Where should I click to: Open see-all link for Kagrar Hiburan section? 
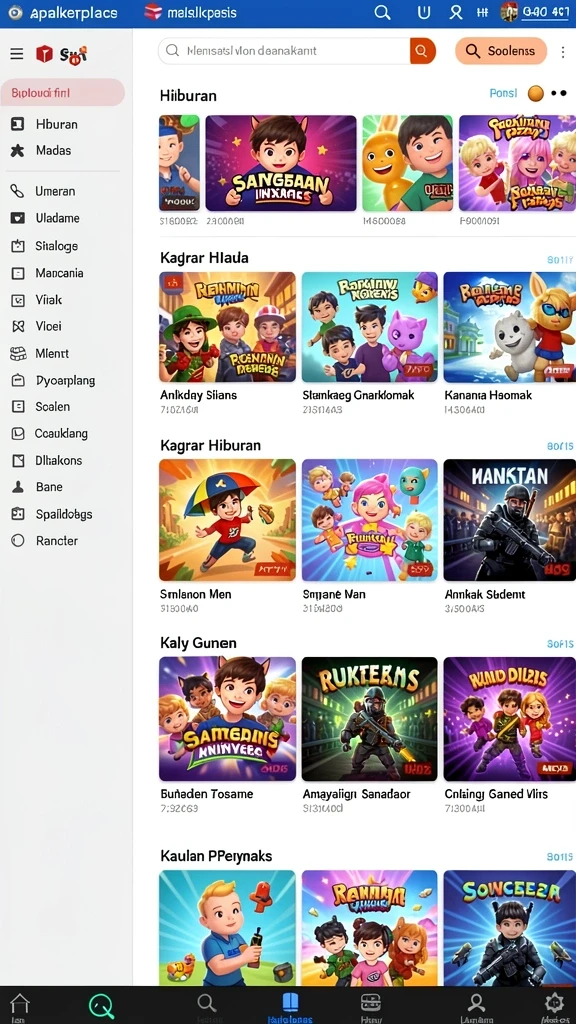(560, 447)
